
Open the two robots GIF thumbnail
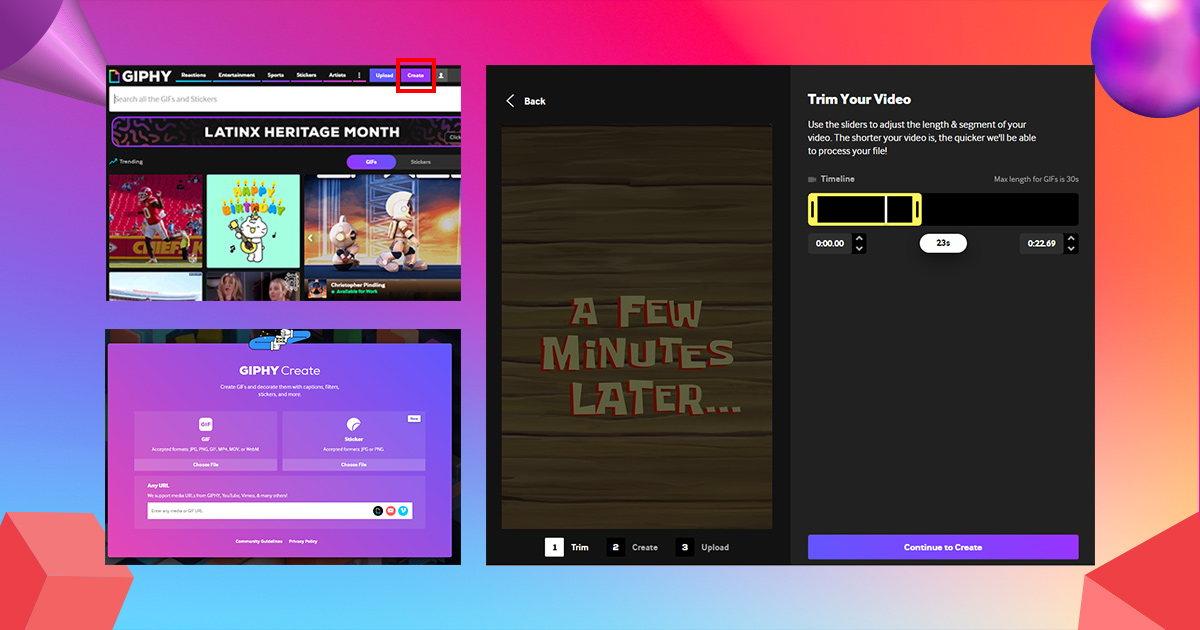[382, 225]
